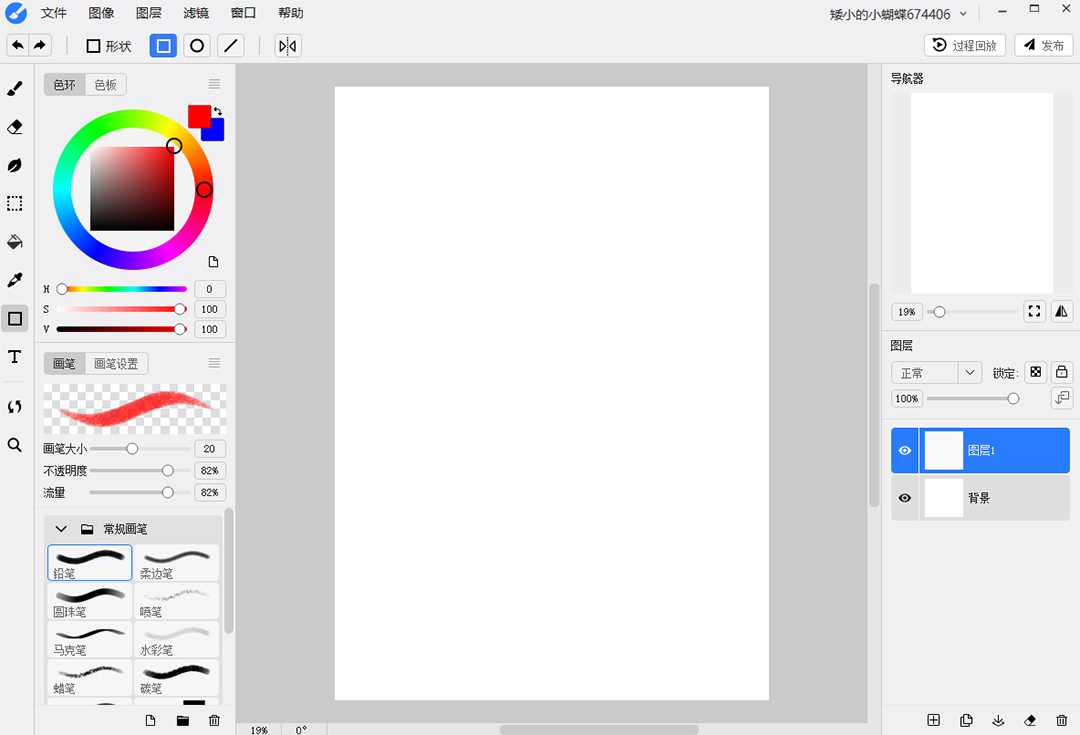
Task: Fit navigator view to screen
Action: (x=1034, y=311)
